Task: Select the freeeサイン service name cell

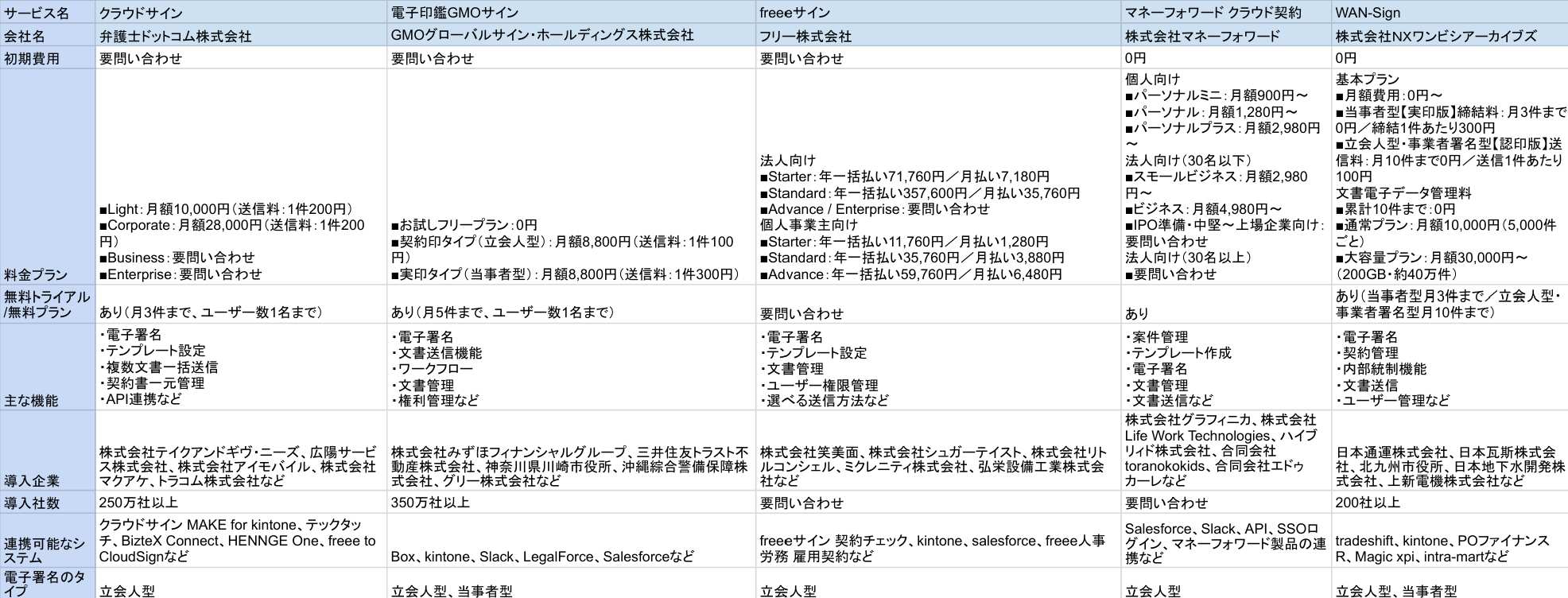Action: (x=938, y=12)
